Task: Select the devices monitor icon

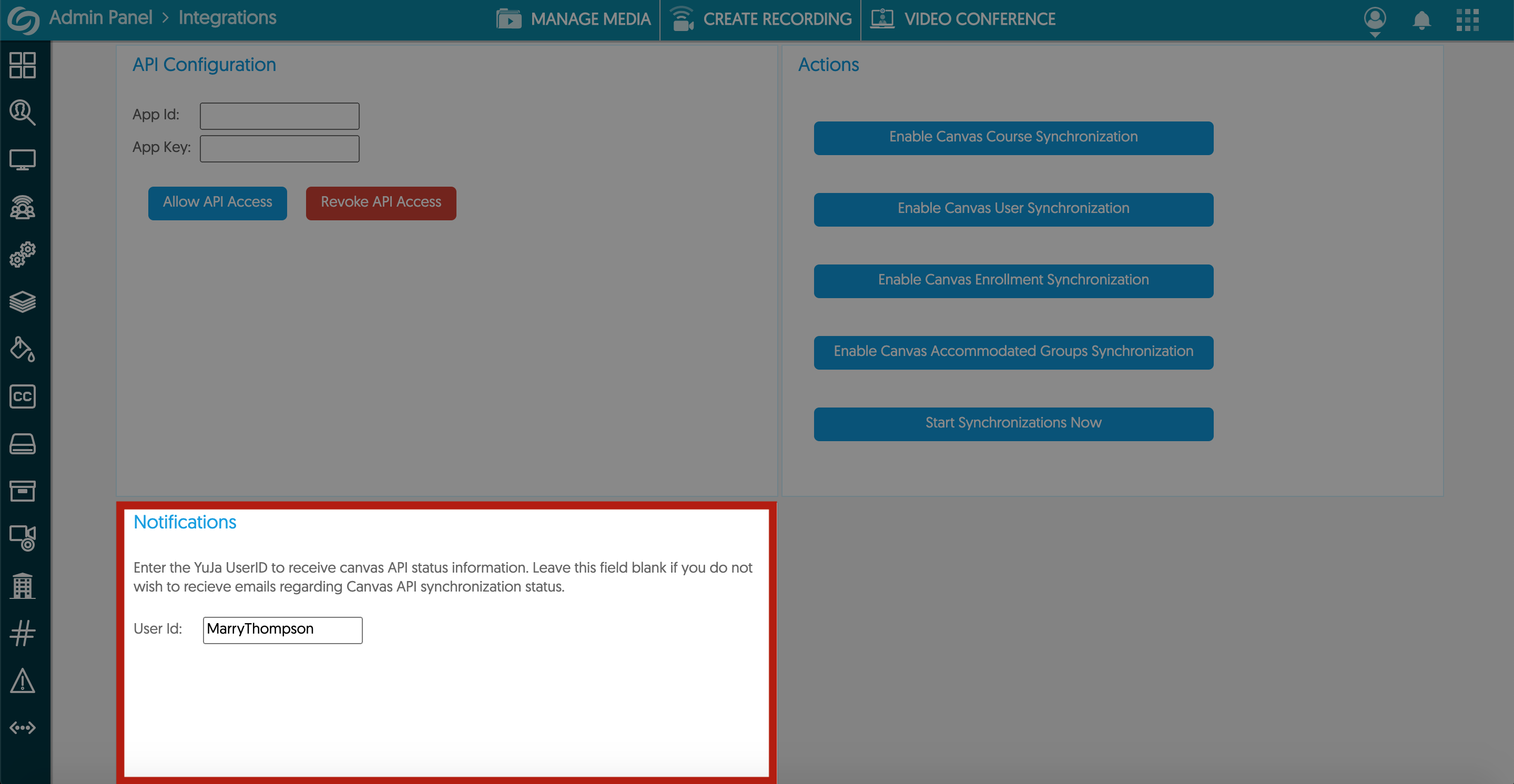Action: [x=22, y=159]
